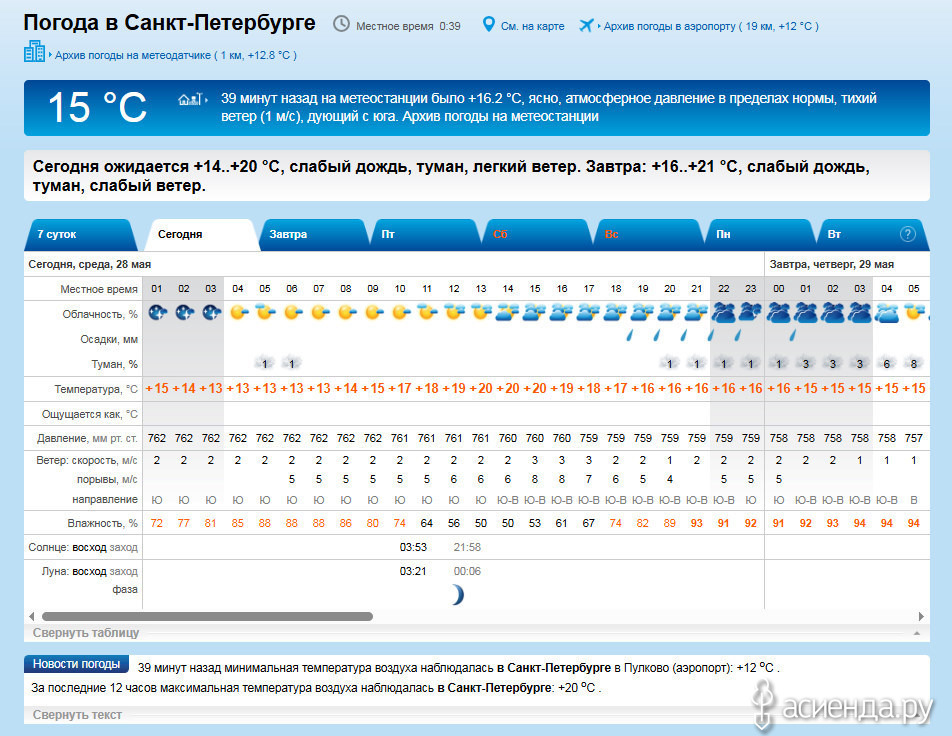
Task: Click the raindrop icon under hour 20
Action: [x=684, y=335]
